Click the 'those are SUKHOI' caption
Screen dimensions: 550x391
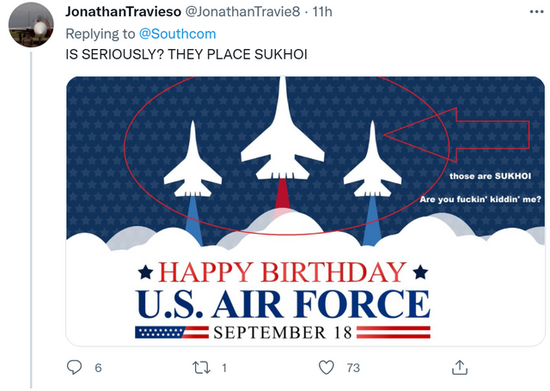pyautogui.click(x=490, y=176)
